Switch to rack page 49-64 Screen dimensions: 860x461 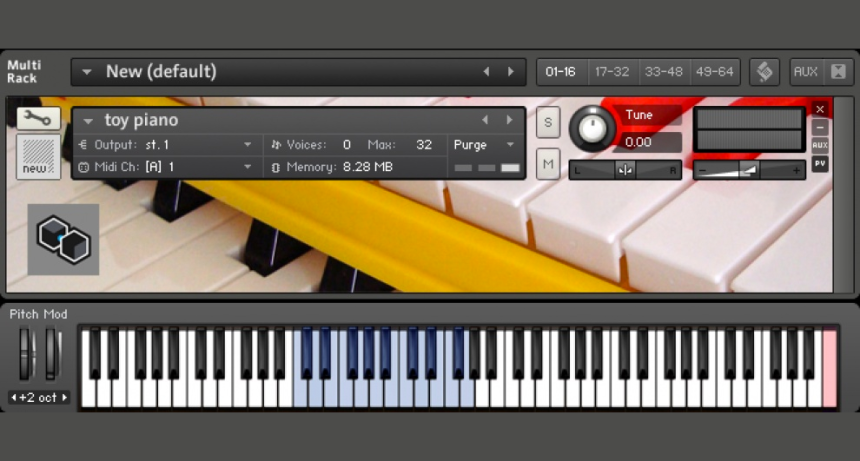(714, 72)
